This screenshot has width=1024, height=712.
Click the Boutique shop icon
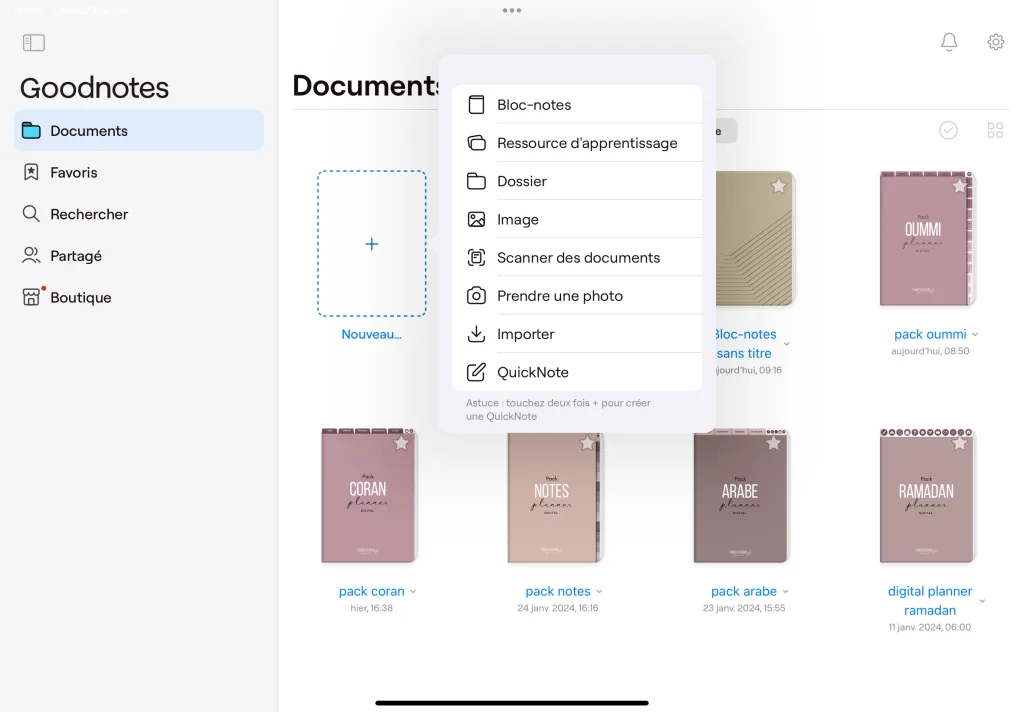tap(31, 297)
